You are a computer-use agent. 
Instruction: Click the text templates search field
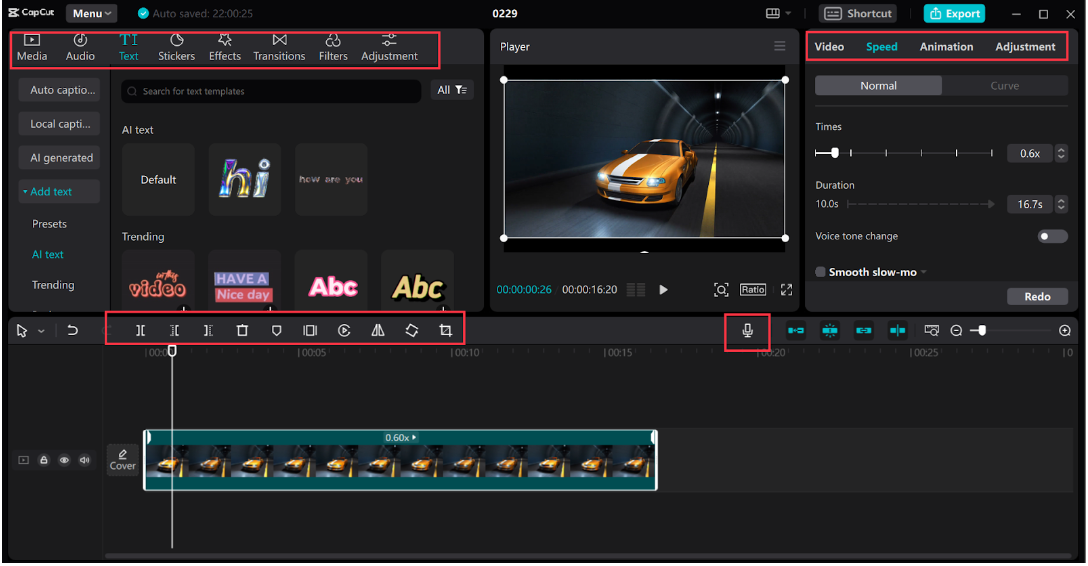271,91
